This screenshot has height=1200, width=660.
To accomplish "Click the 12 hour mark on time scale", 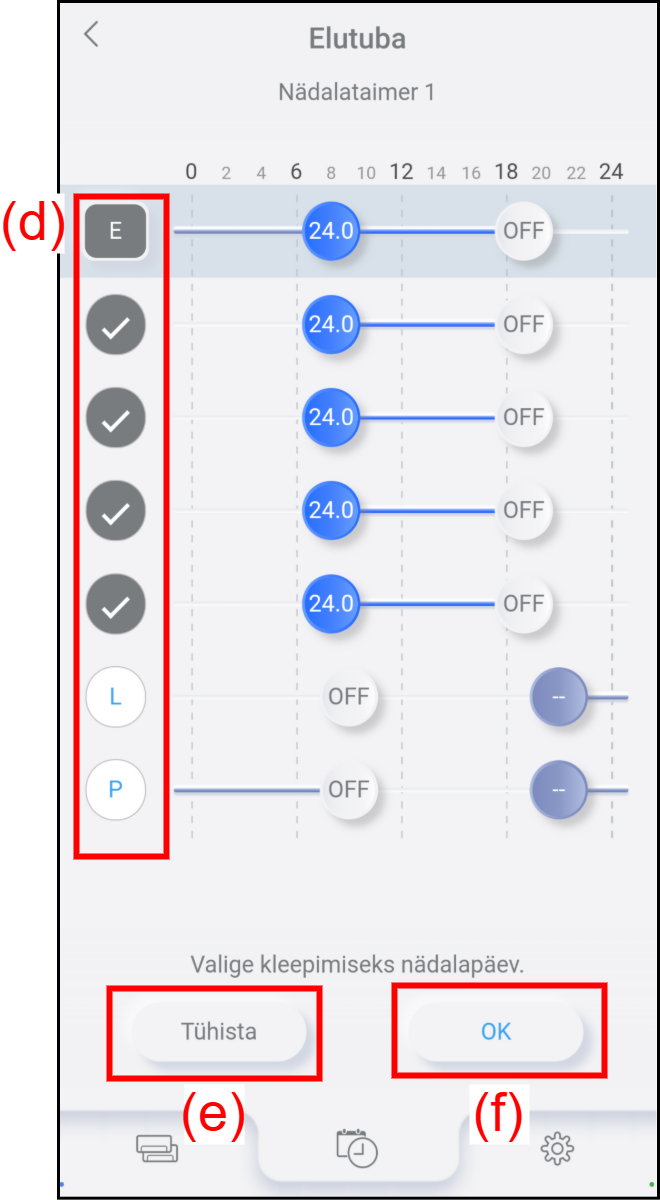I will point(401,171).
